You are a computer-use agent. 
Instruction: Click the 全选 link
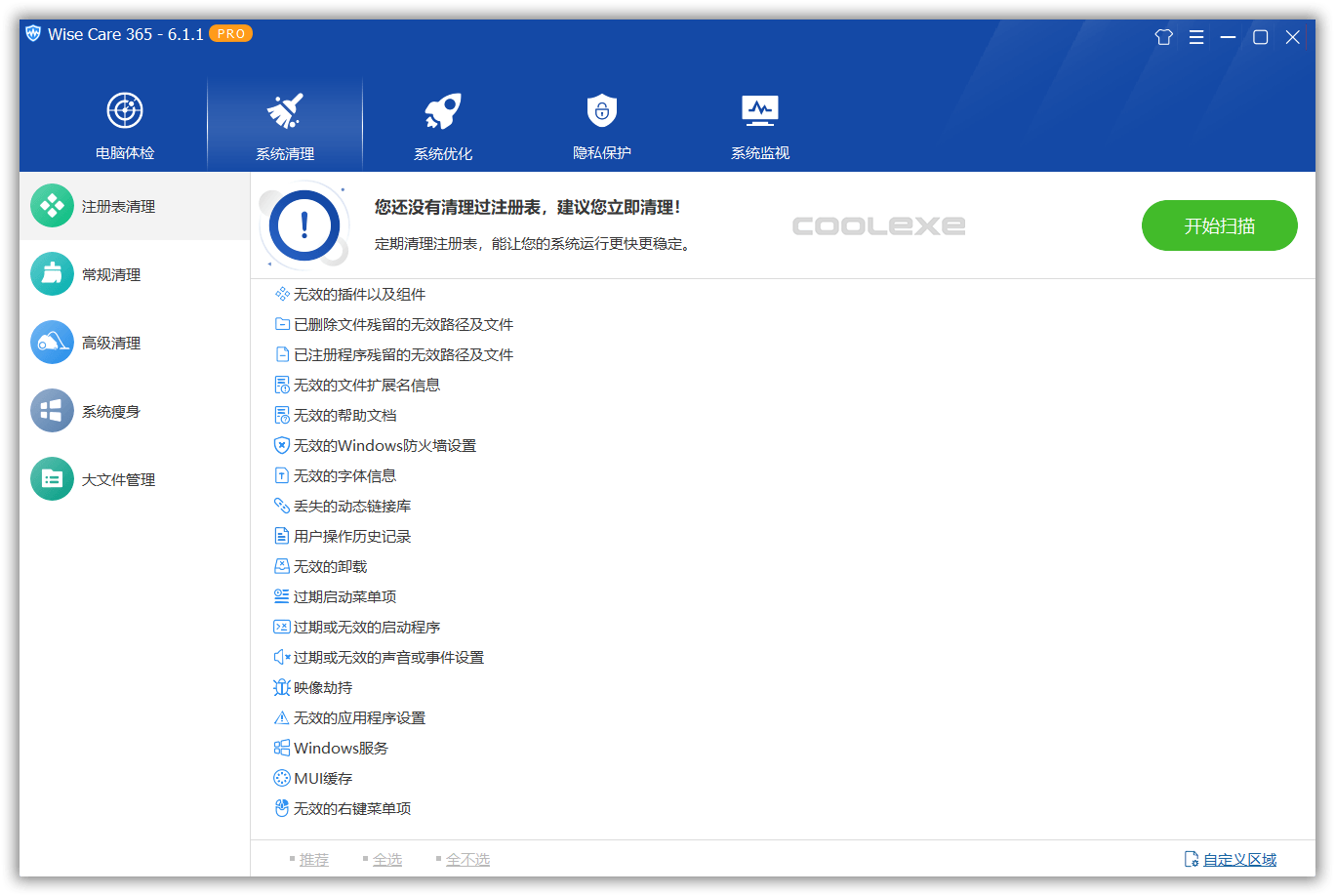387,859
